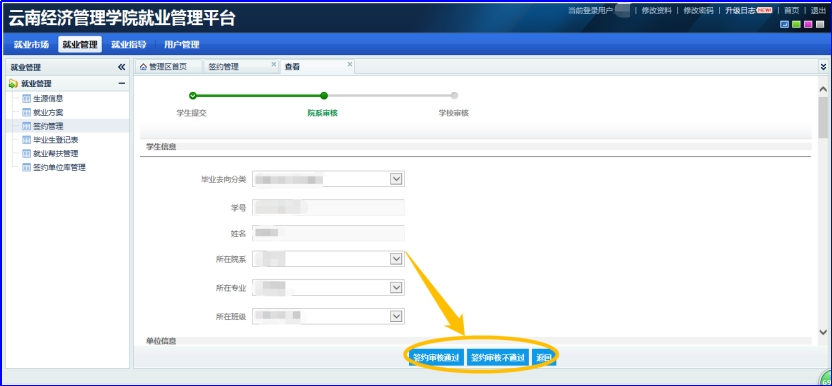Click the 院系审核 step marker
The height and width of the screenshot is (386, 832).
324,96
